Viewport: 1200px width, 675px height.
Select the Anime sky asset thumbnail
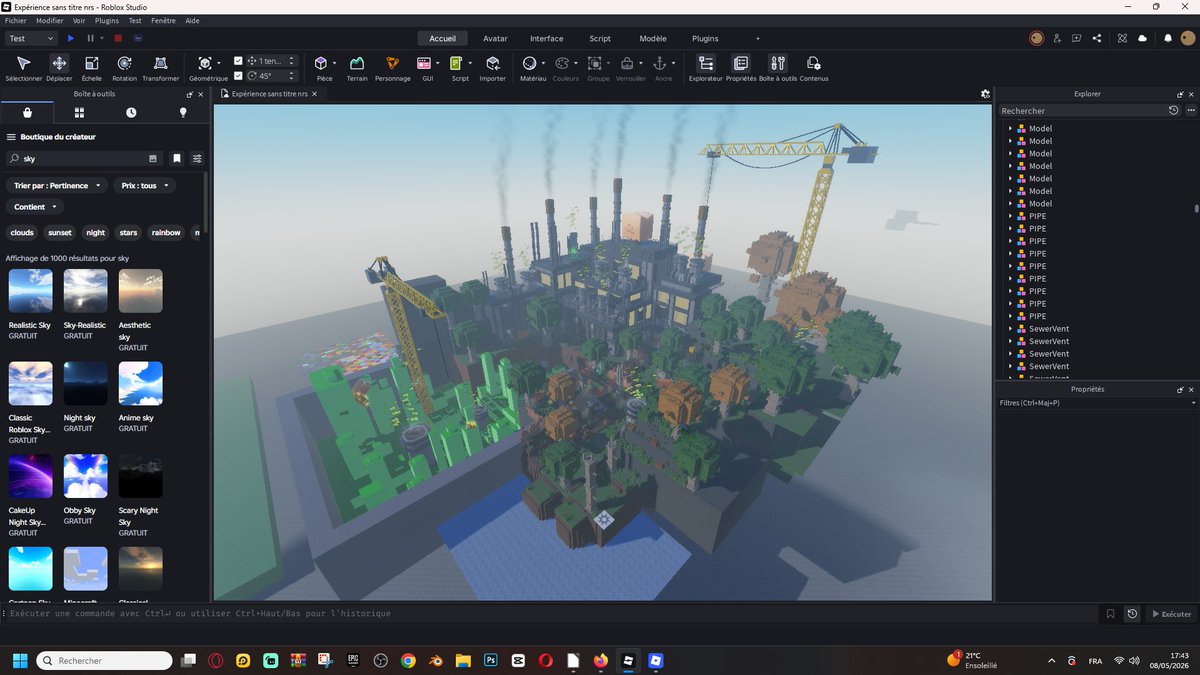(140, 383)
